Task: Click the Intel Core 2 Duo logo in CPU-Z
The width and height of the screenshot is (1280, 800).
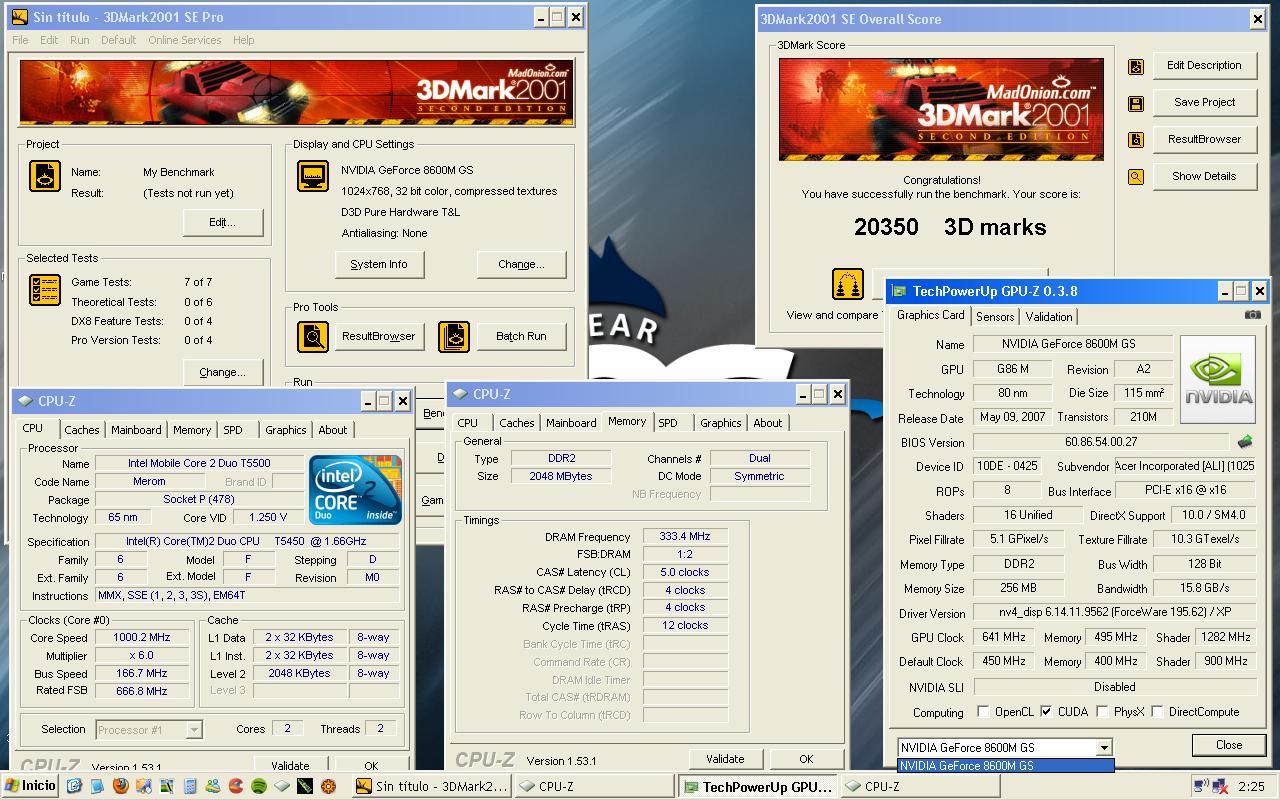Action: click(355, 490)
